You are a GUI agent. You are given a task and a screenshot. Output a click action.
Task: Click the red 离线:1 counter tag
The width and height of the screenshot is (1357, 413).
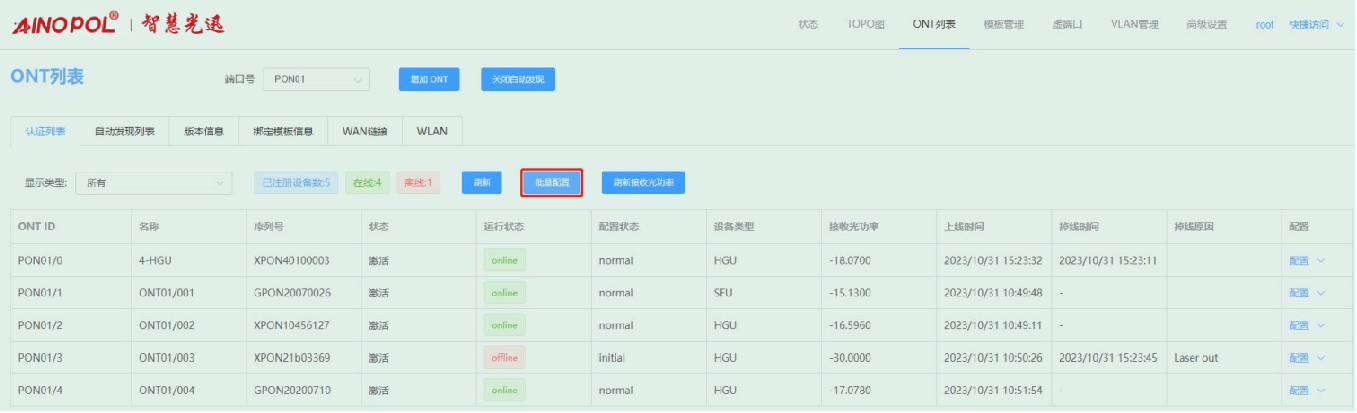[x=418, y=183]
